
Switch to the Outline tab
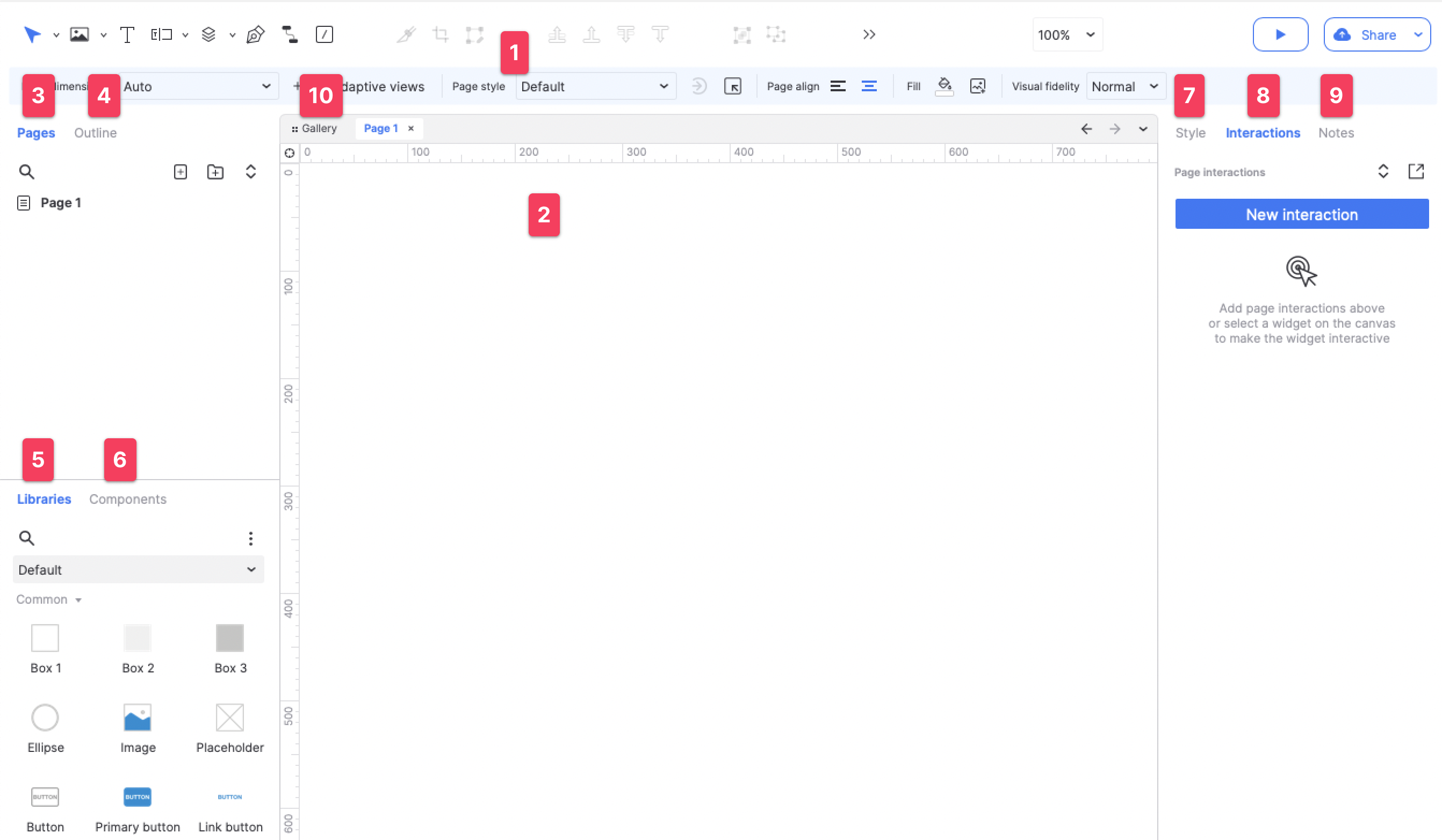tap(95, 133)
